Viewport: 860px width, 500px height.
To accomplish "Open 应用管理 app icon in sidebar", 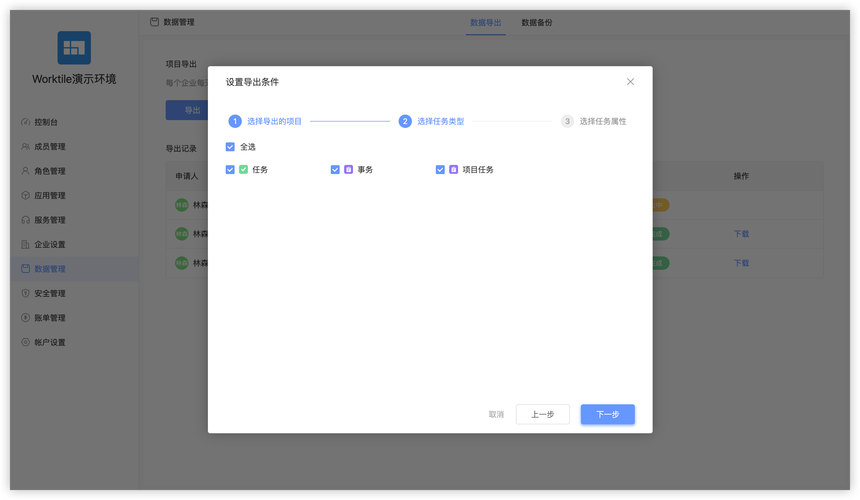I will pyautogui.click(x=25, y=195).
